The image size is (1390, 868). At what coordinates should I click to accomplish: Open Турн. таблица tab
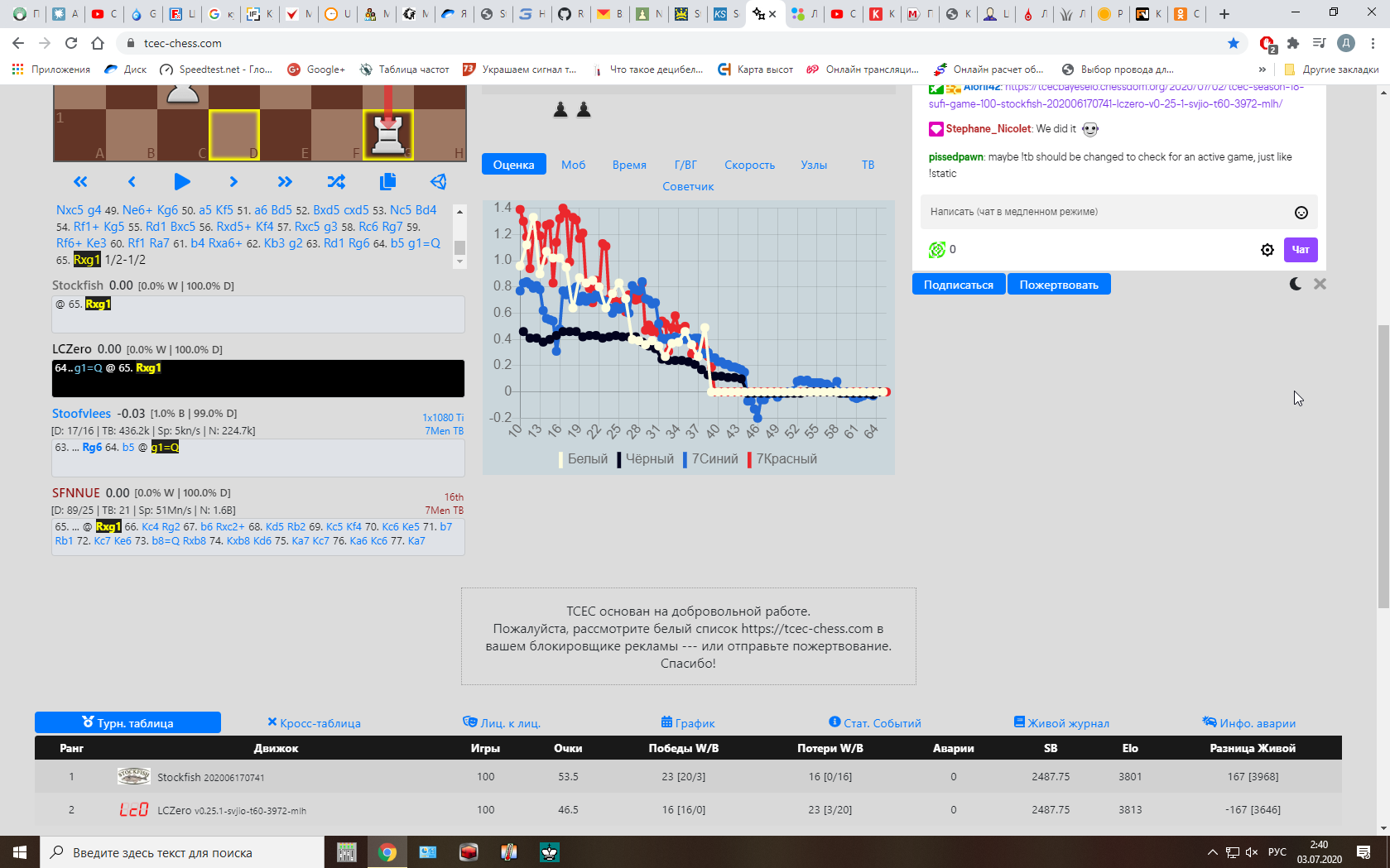coord(127,723)
